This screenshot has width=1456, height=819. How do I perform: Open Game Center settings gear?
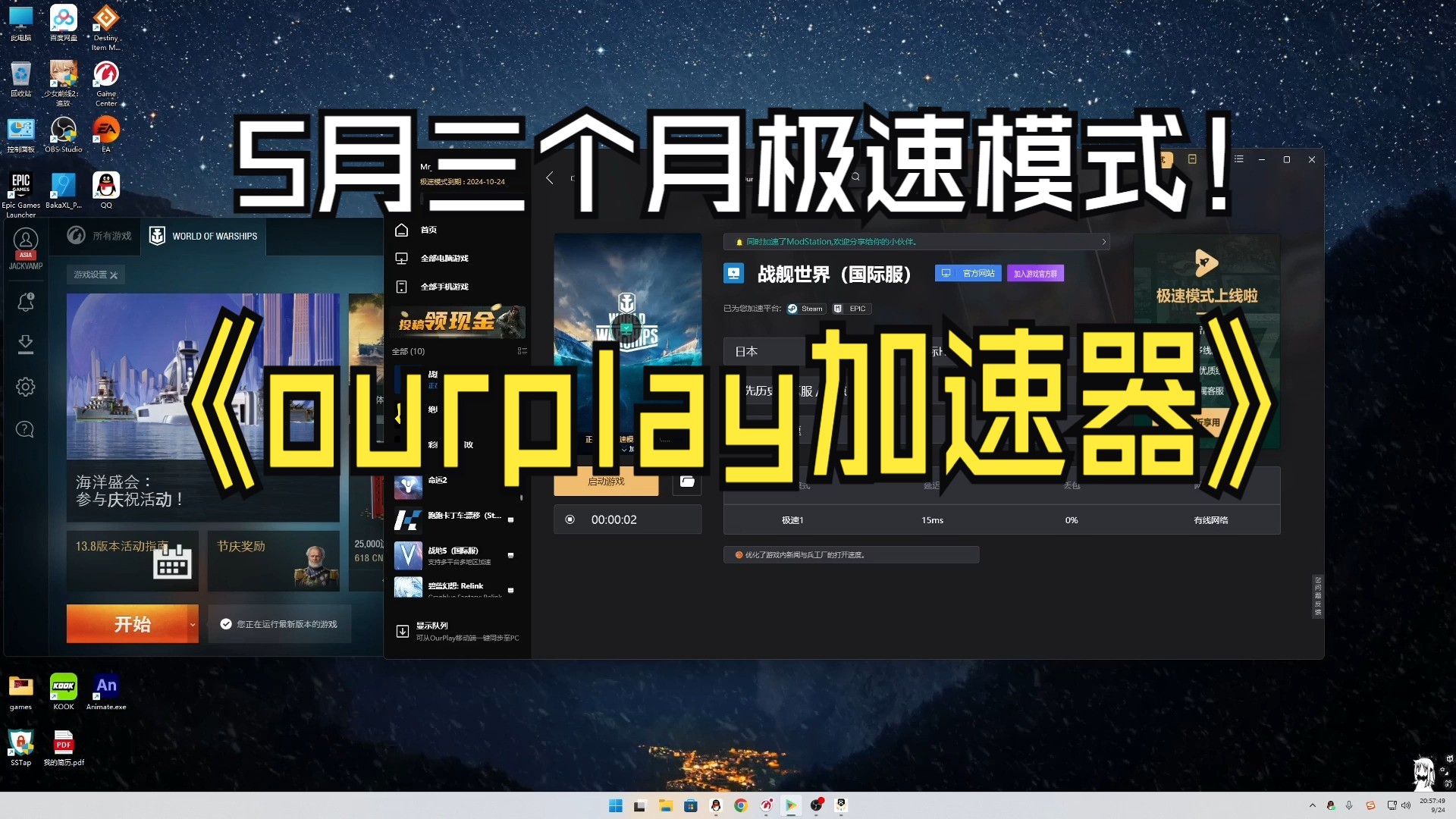[25, 387]
